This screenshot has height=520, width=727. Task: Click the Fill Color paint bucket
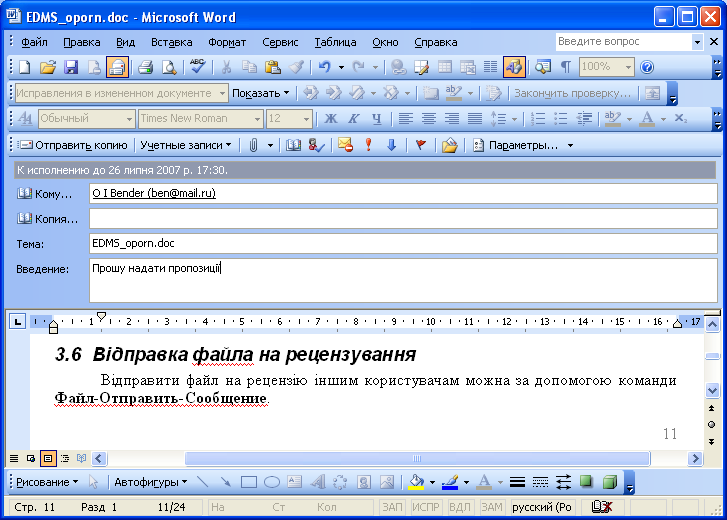tap(416, 482)
